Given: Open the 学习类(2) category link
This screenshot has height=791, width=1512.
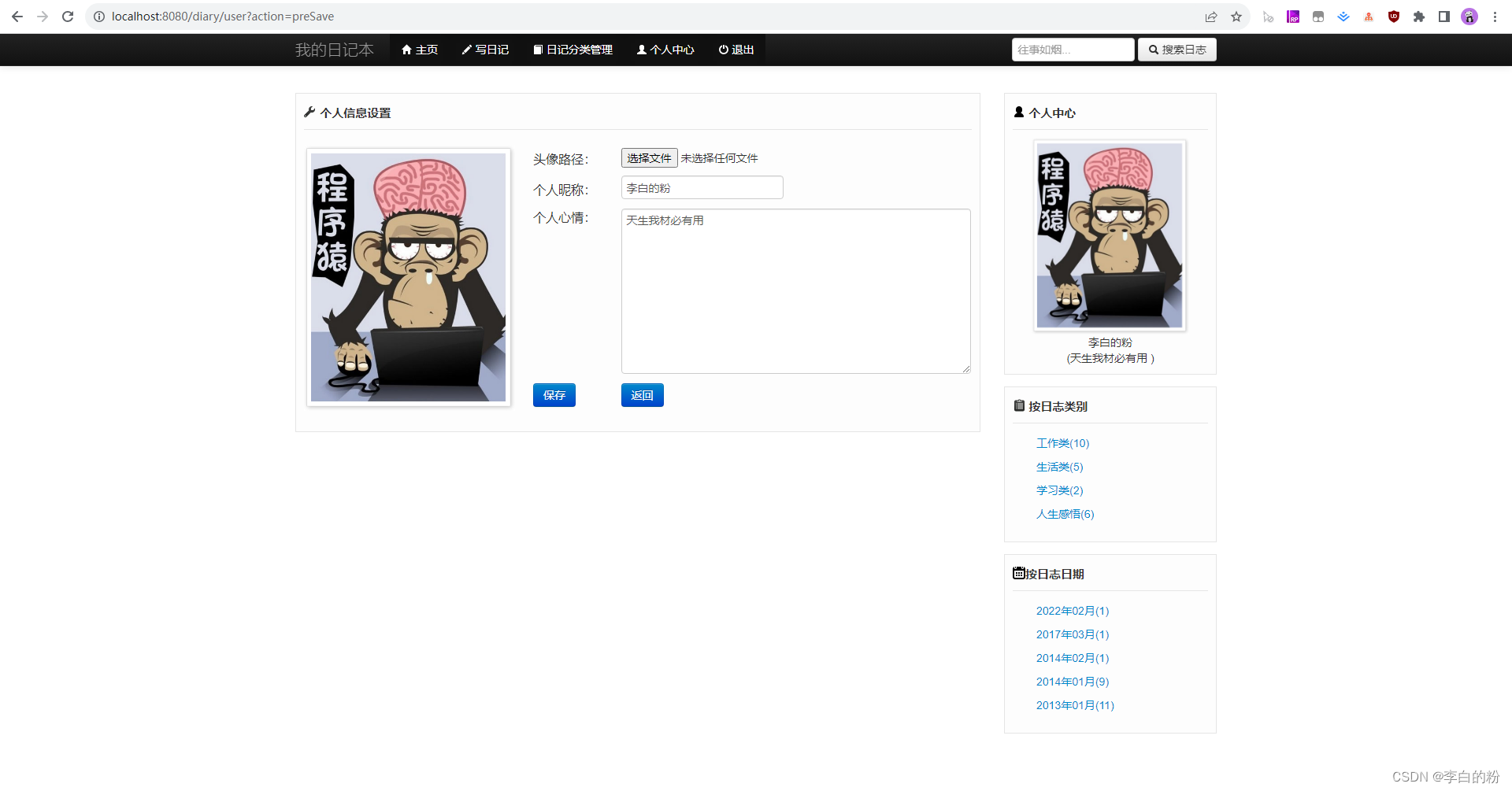Looking at the screenshot, I should click(1060, 490).
